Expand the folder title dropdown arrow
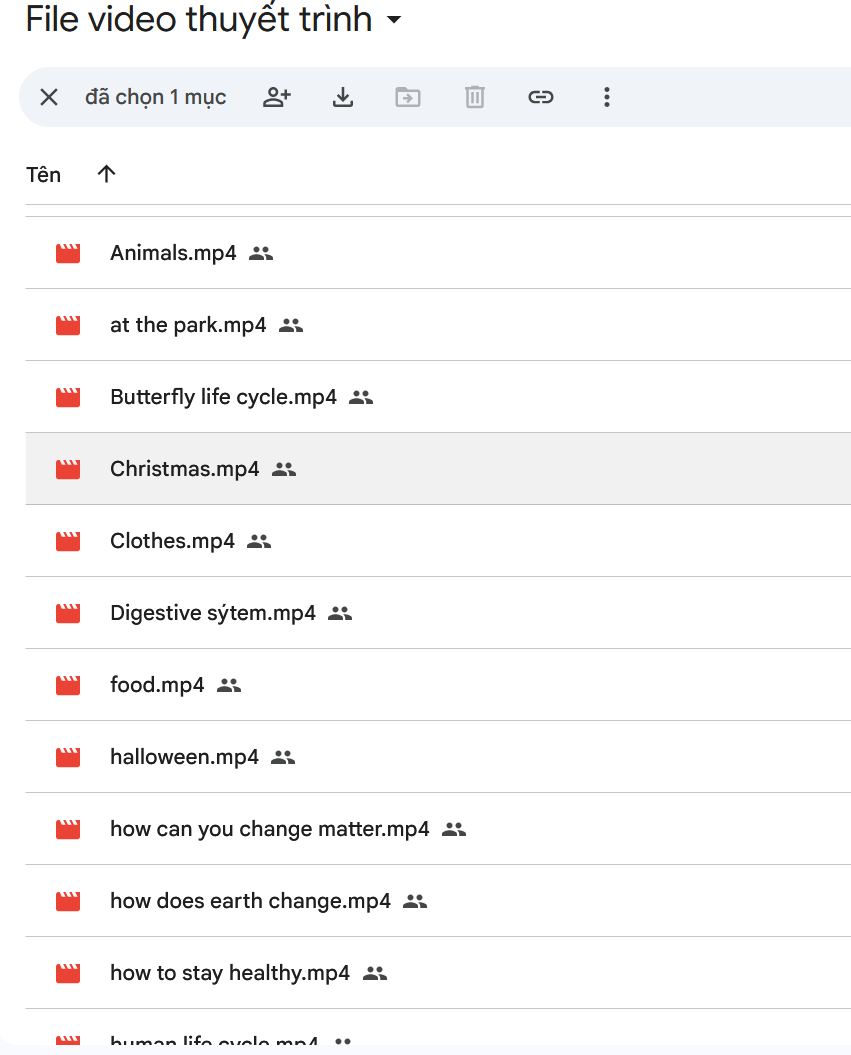This screenshot has height=1055, width=851. tap(394, 20)
